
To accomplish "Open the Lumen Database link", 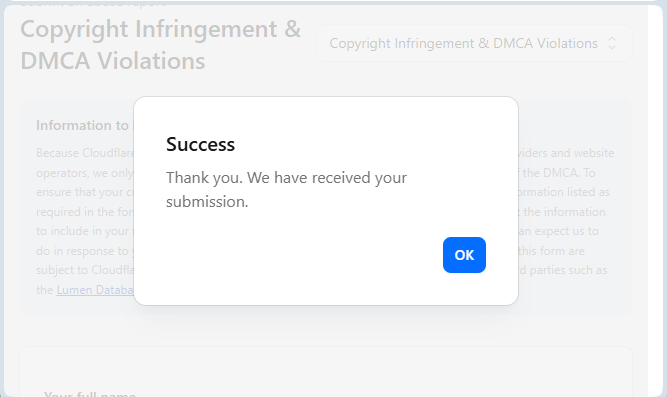I will pos(95,290).
